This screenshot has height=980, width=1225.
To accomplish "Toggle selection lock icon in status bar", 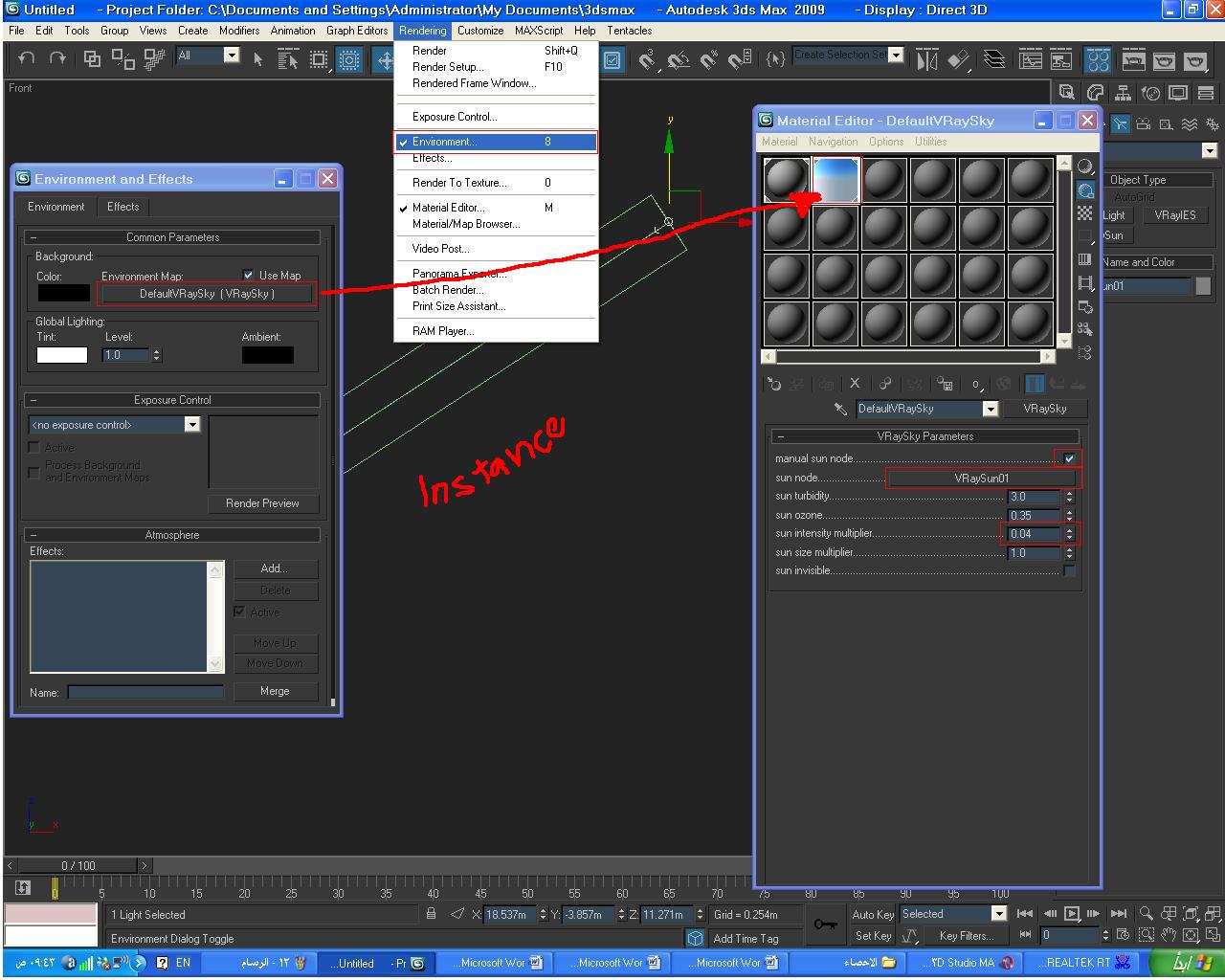I will point(432,914).
